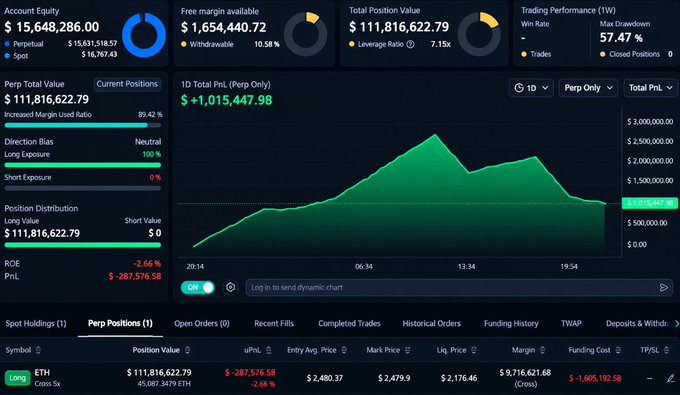The height and width of the screenshot is (395, 680).
Task: Click the Free margin donut gauge
Action: point(306,34)
